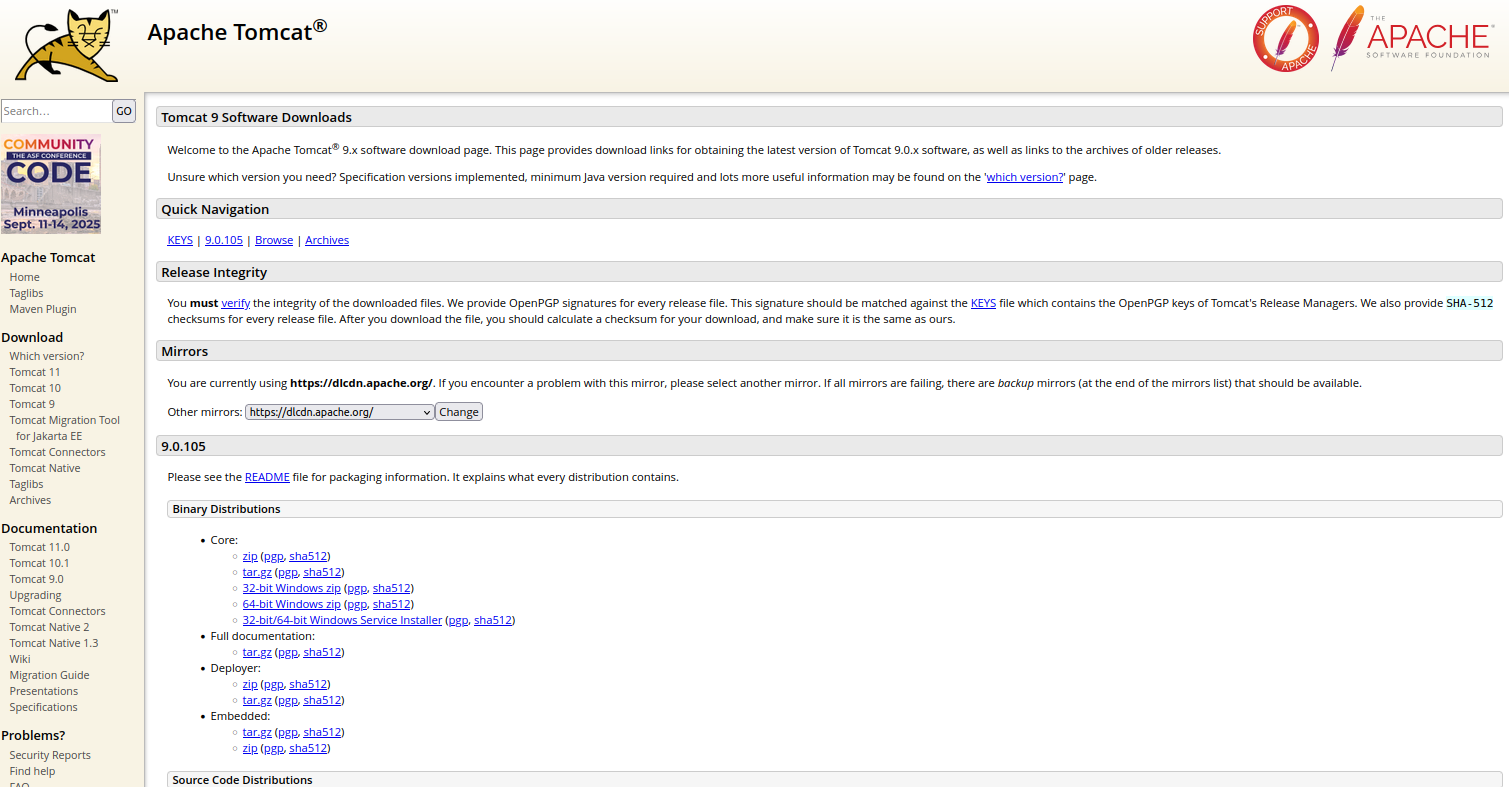The width and height of the screenshot is (1509, 787).
Task: Open the README file link
Action: [267, 477]
